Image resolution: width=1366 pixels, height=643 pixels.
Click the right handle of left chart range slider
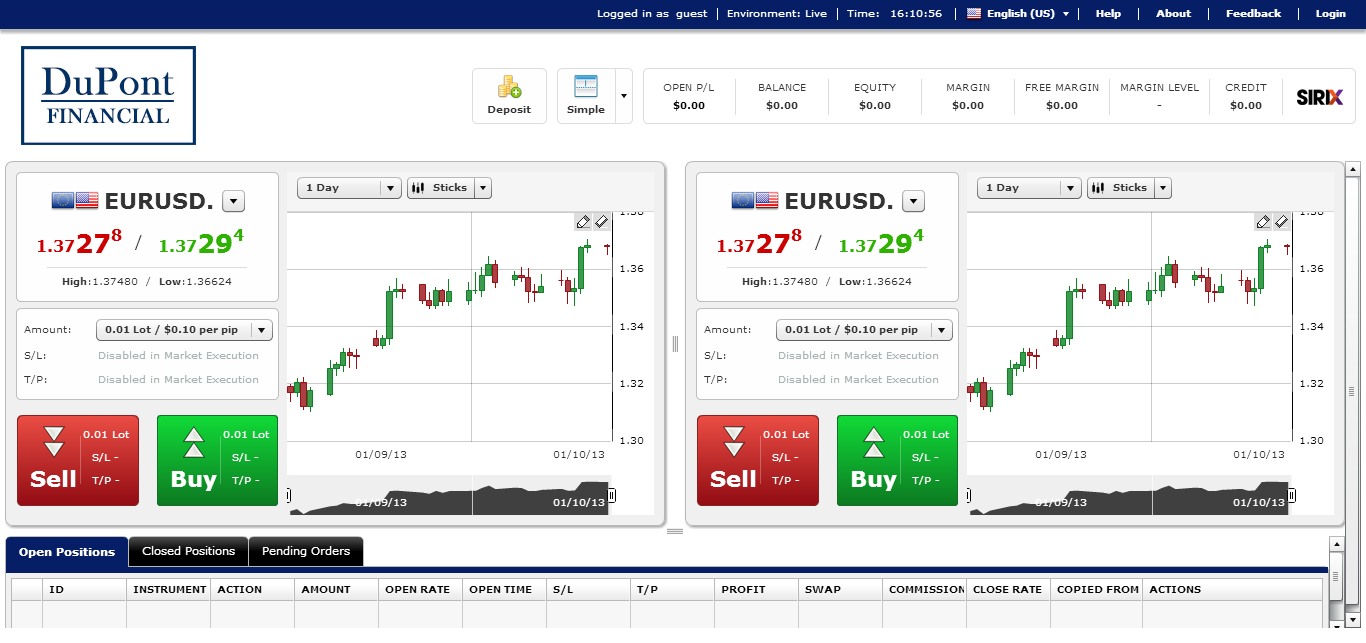tap(611, 495)
